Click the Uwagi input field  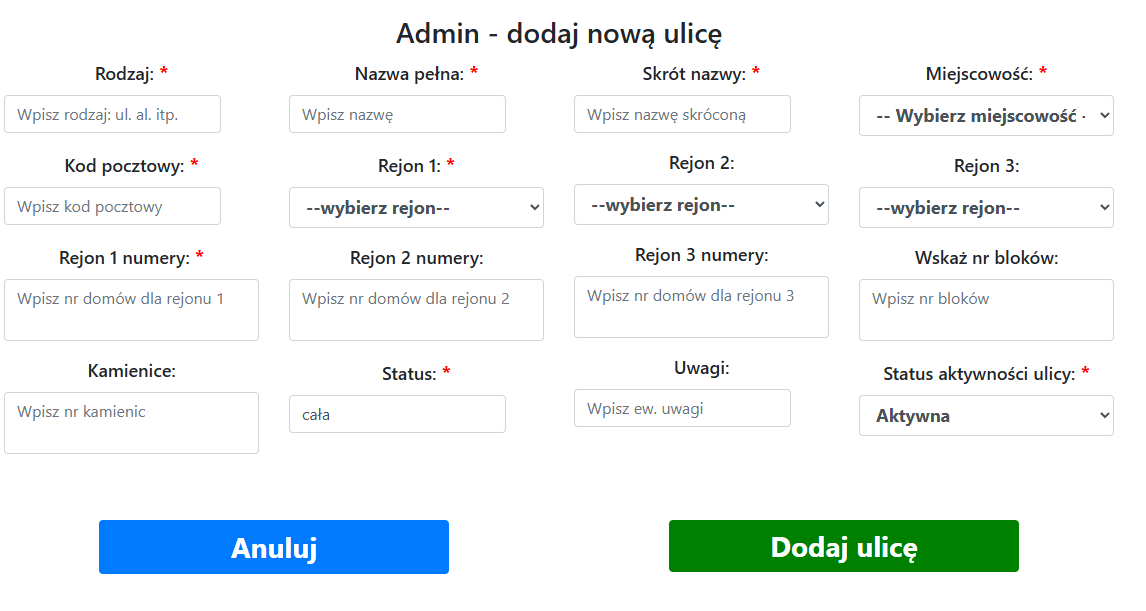(681, 407)
